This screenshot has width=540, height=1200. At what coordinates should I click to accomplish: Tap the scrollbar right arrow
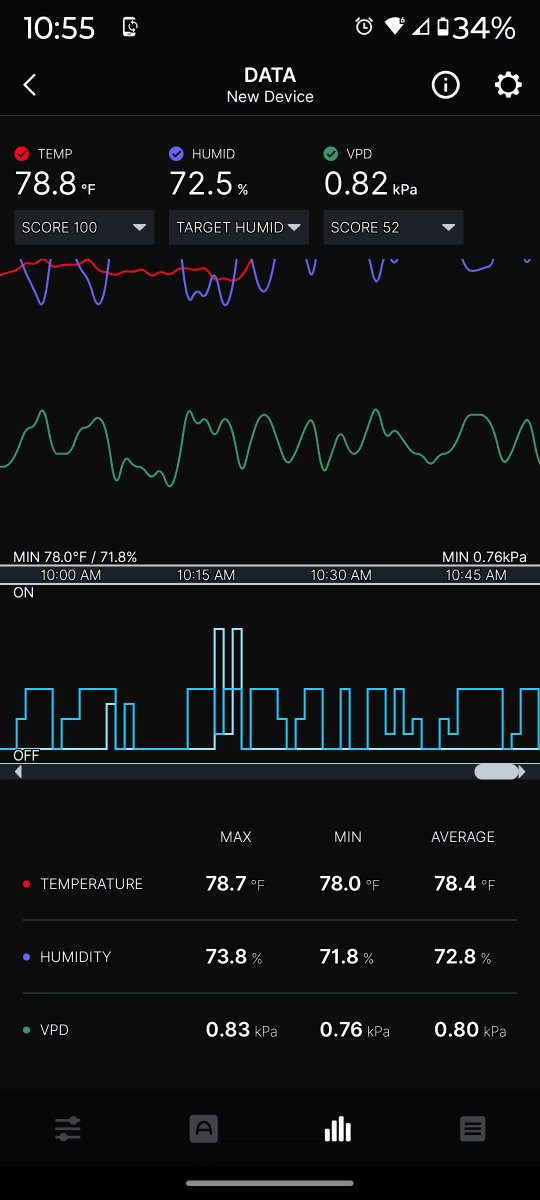(x=522, y=772)
